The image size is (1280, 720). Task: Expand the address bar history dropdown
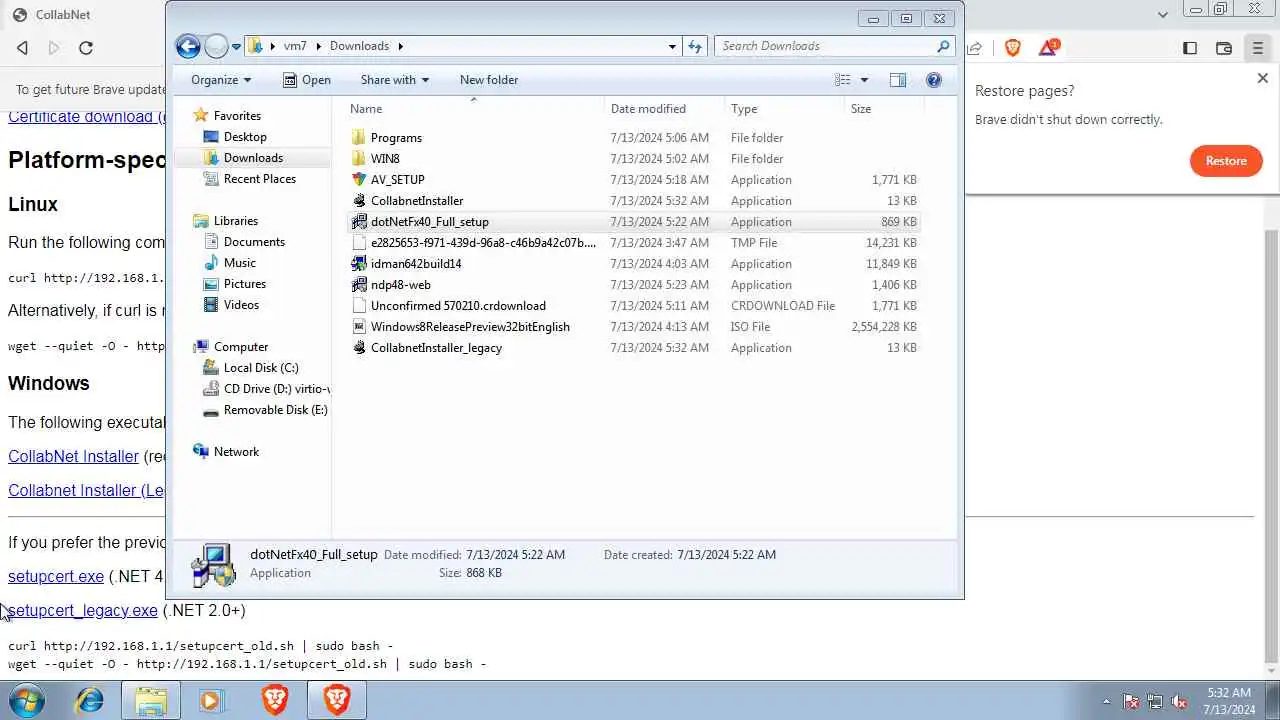point(673,46)
